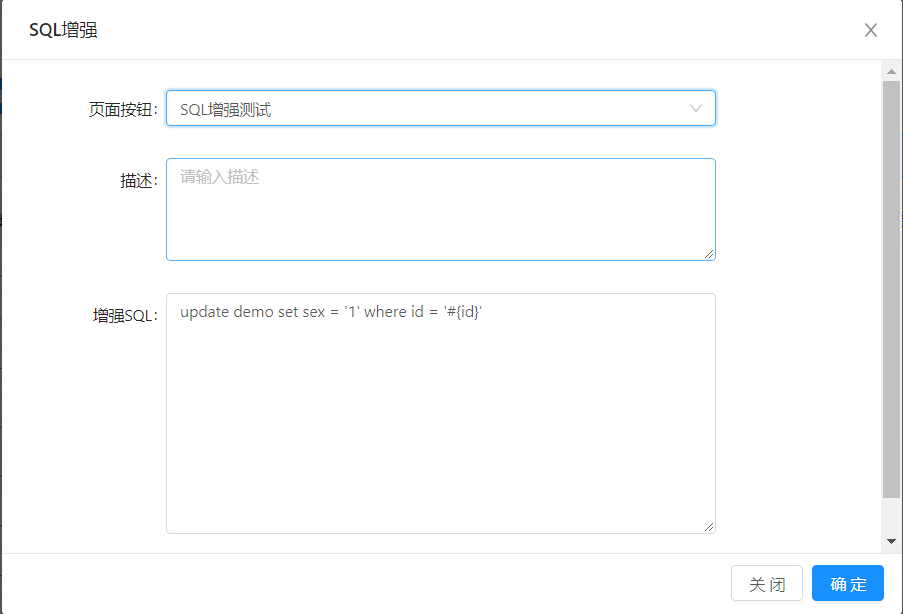Click the 页面按钮 label text
Viewport: 903px width, 614px height.
tap(123, 109)
